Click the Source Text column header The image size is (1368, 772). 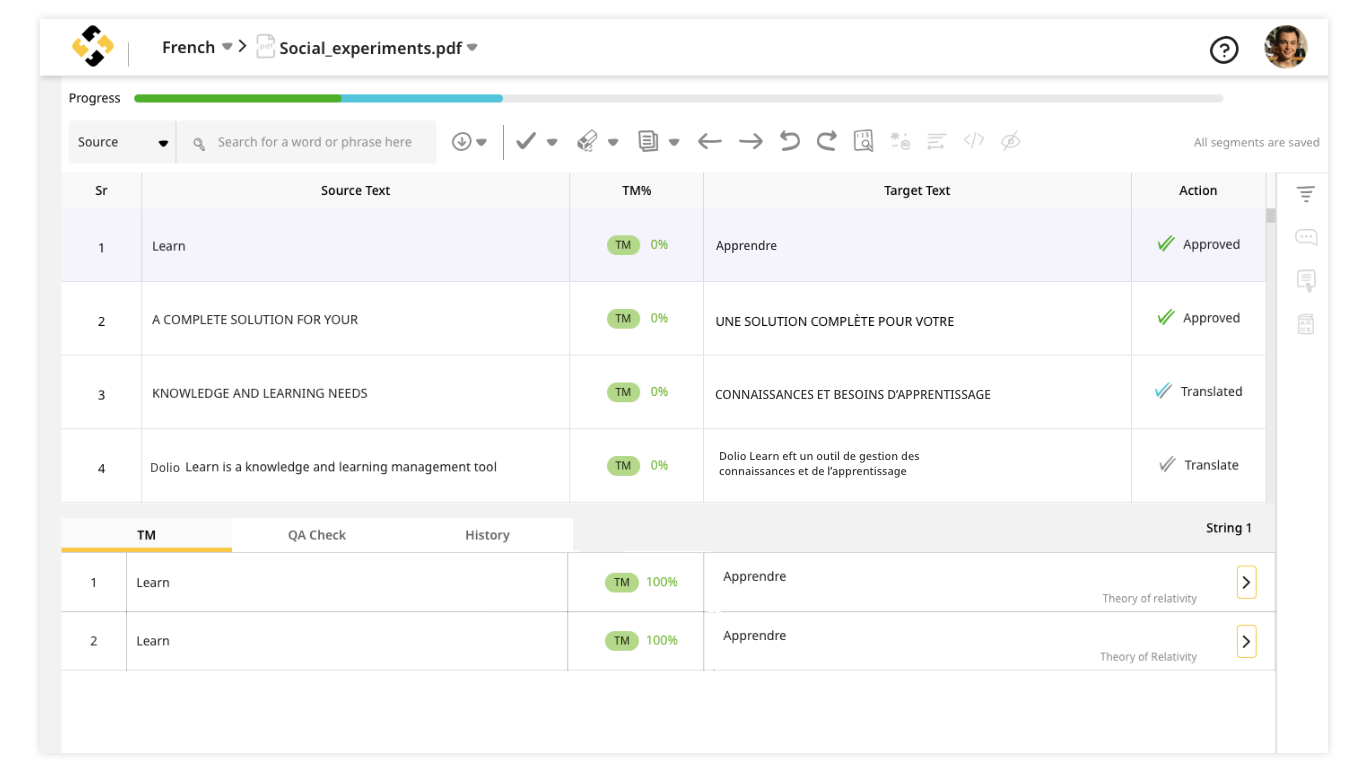[x=355, y=190]
